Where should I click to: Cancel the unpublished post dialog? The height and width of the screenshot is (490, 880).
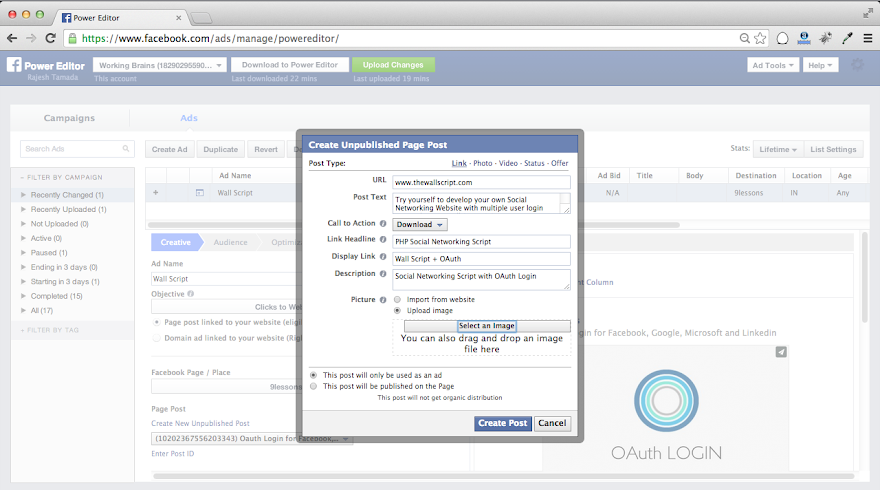pos(552,423)
